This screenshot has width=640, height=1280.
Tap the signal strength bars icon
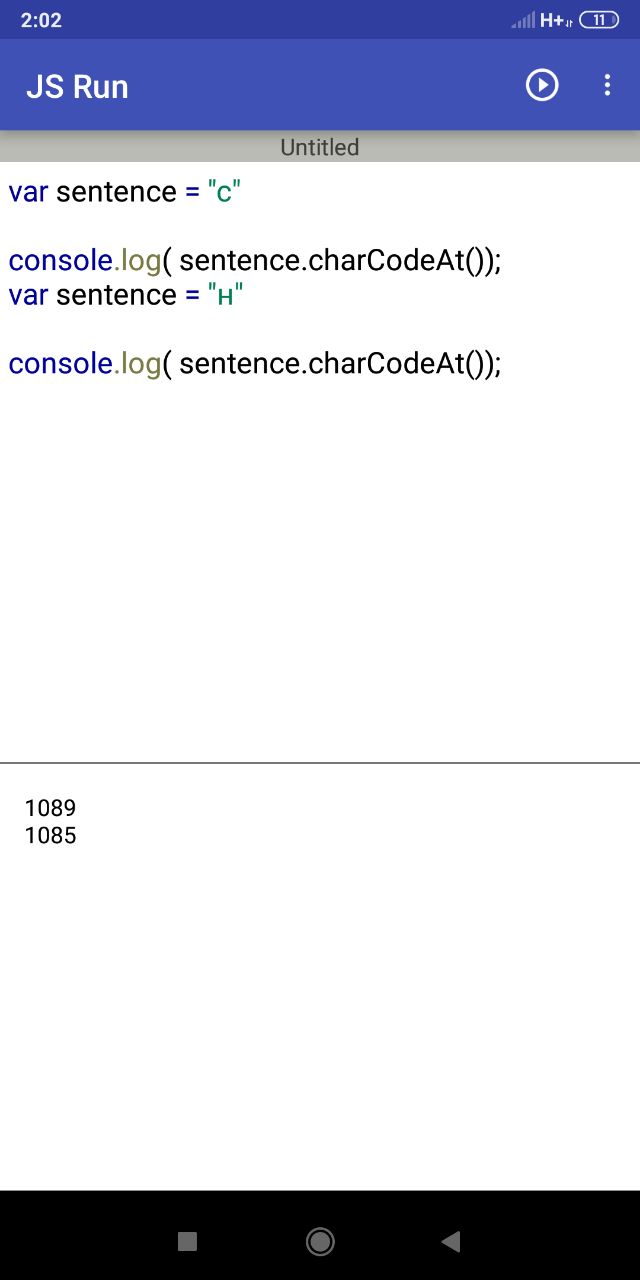(x=523, y=20)
